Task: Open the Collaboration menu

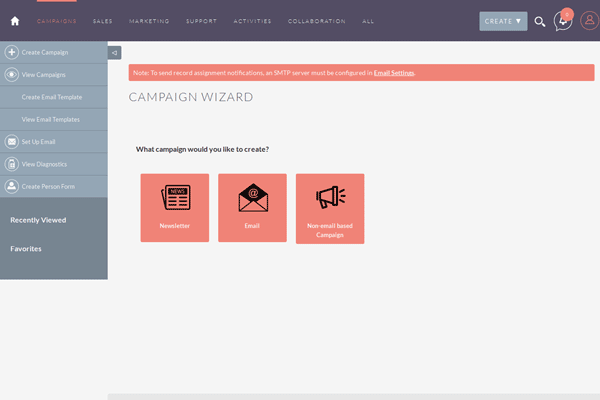Action: click(316, 21)
